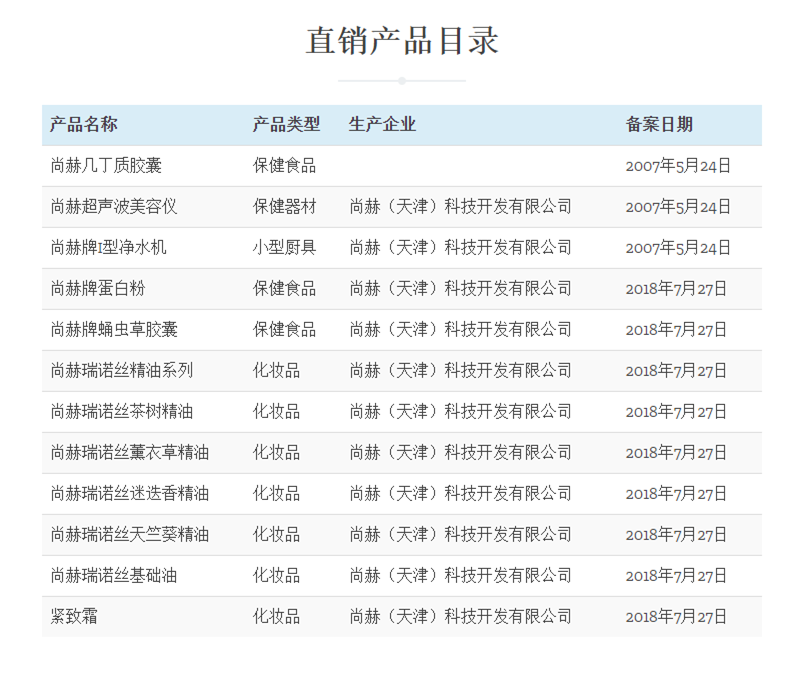Click the 生产企业 column header
Image resolution: width=797 pixels, height=674 pixels.
click(x=382, y=125)
